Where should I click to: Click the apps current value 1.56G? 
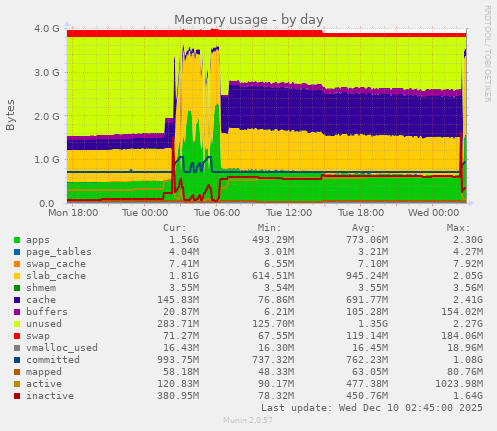(x=184, y=240)
